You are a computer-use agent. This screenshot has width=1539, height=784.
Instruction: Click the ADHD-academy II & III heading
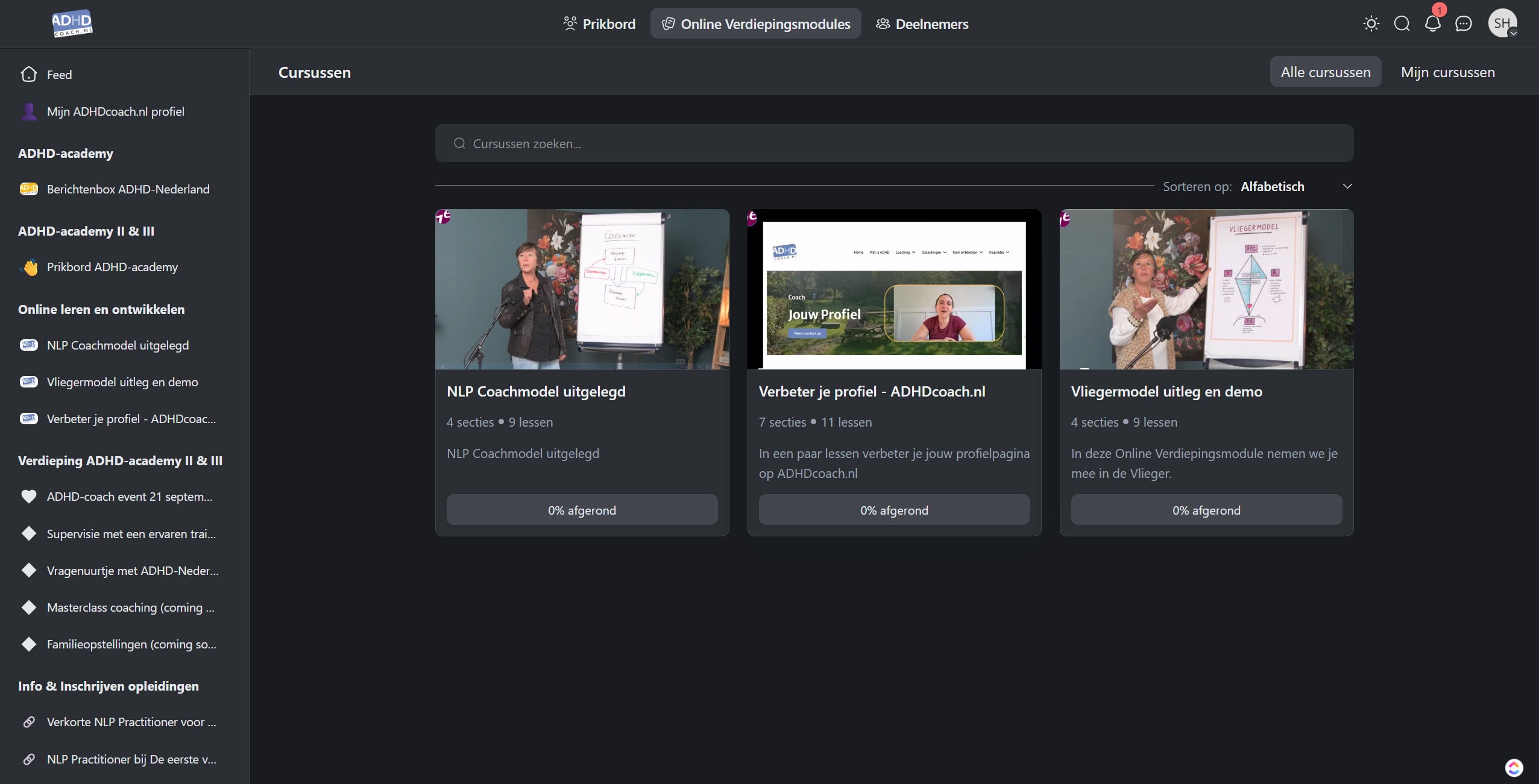[86, 231]
